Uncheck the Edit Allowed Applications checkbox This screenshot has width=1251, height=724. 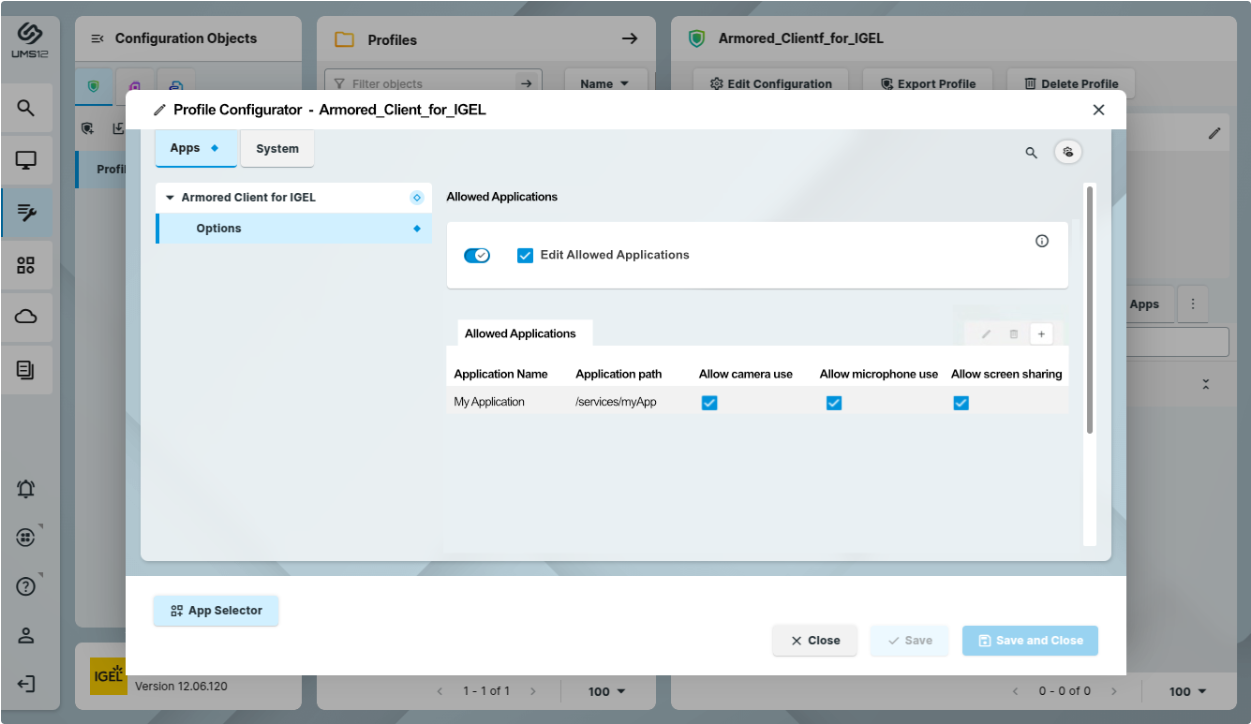[525, 256]
